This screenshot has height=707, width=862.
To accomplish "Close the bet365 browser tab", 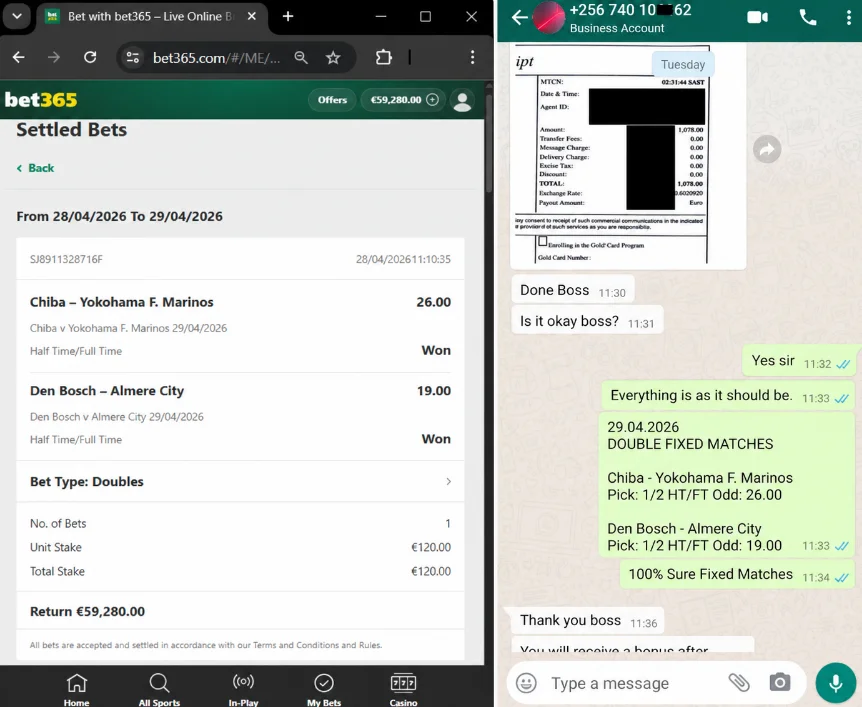I will [x=252, y=16].
